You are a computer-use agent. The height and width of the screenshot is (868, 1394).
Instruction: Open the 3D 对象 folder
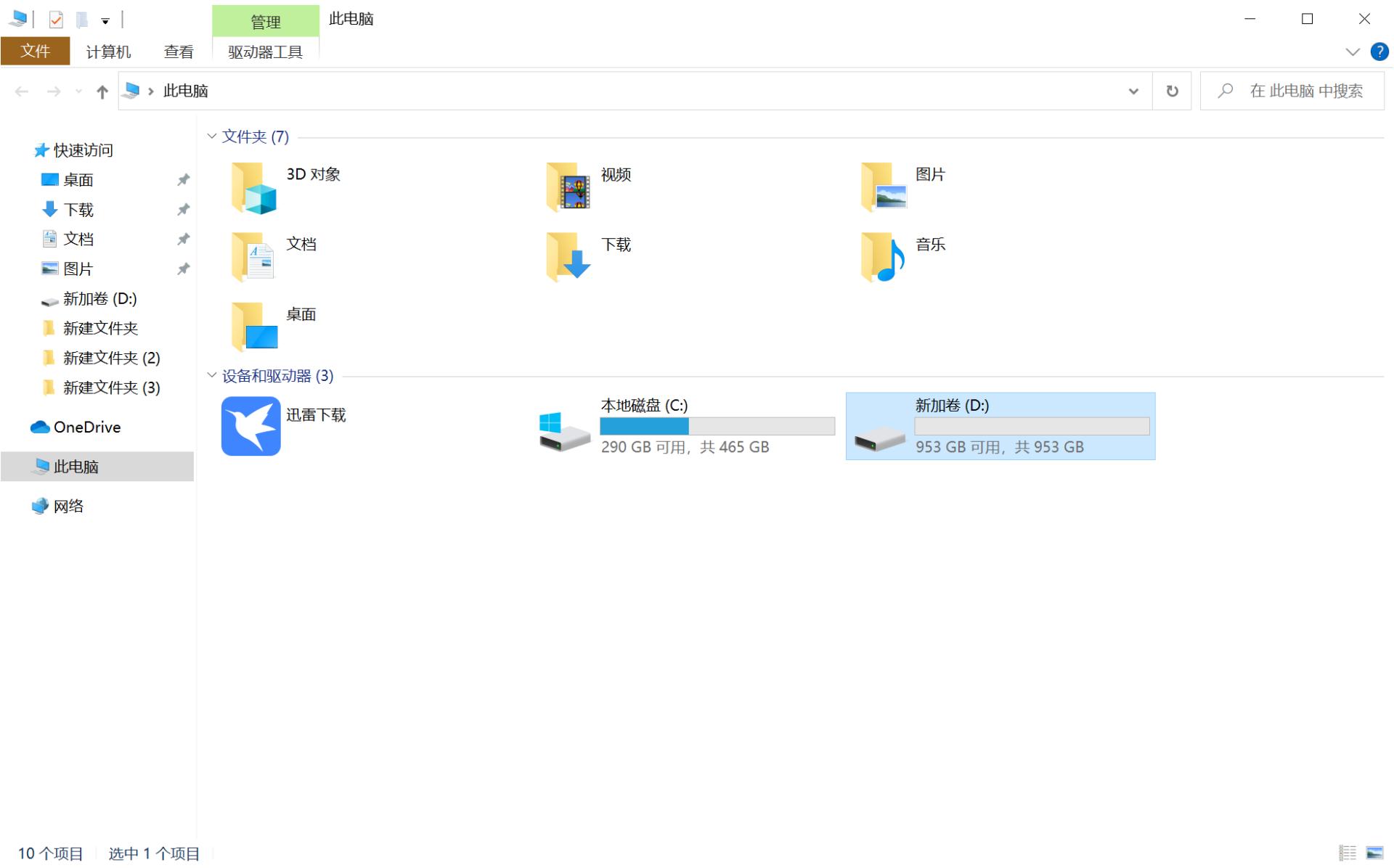[x=253, y=187]
